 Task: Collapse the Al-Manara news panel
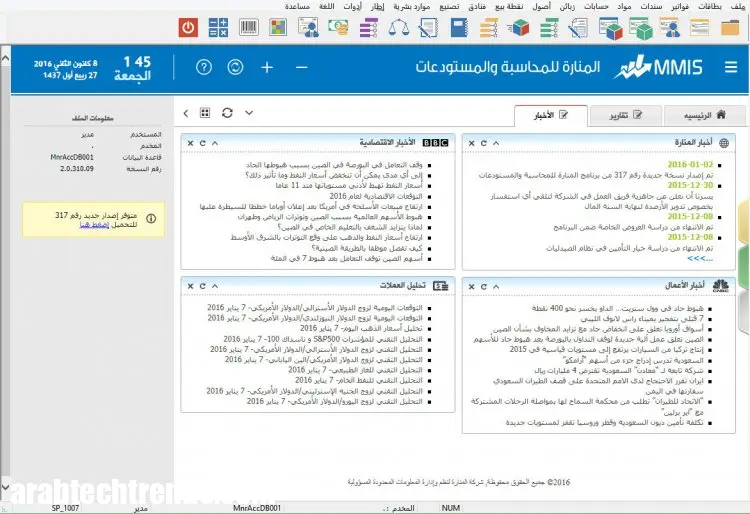[495, 142]
